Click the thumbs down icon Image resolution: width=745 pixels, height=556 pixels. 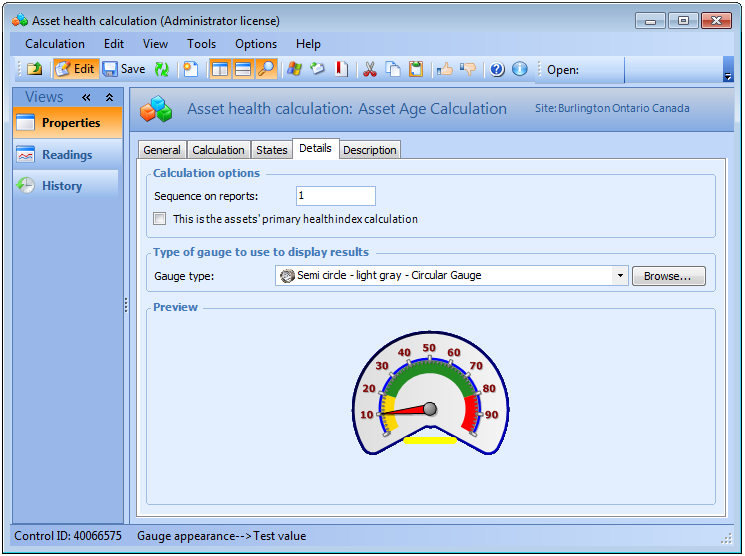(x=468, y=70)
